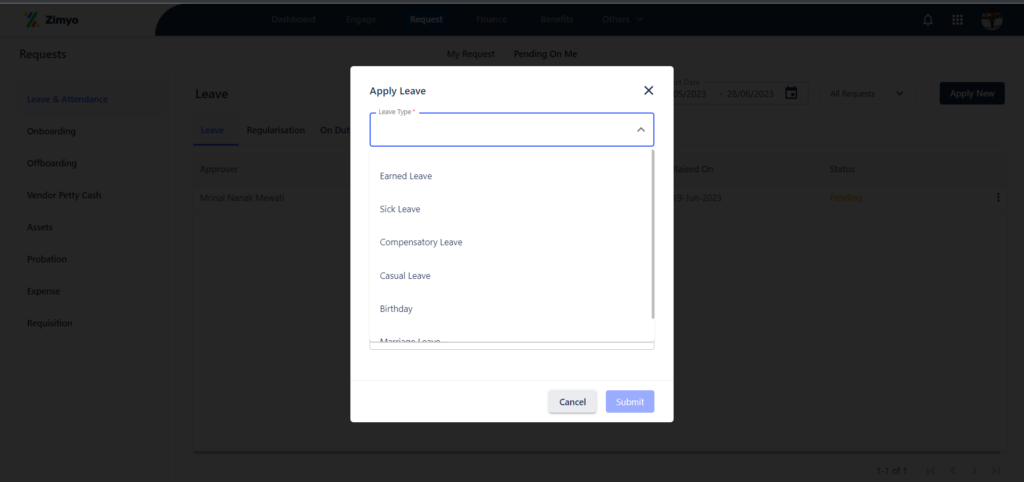Focus the Leave Type input field
This screenshot has height=482, width=1024.
pos(511,130)
